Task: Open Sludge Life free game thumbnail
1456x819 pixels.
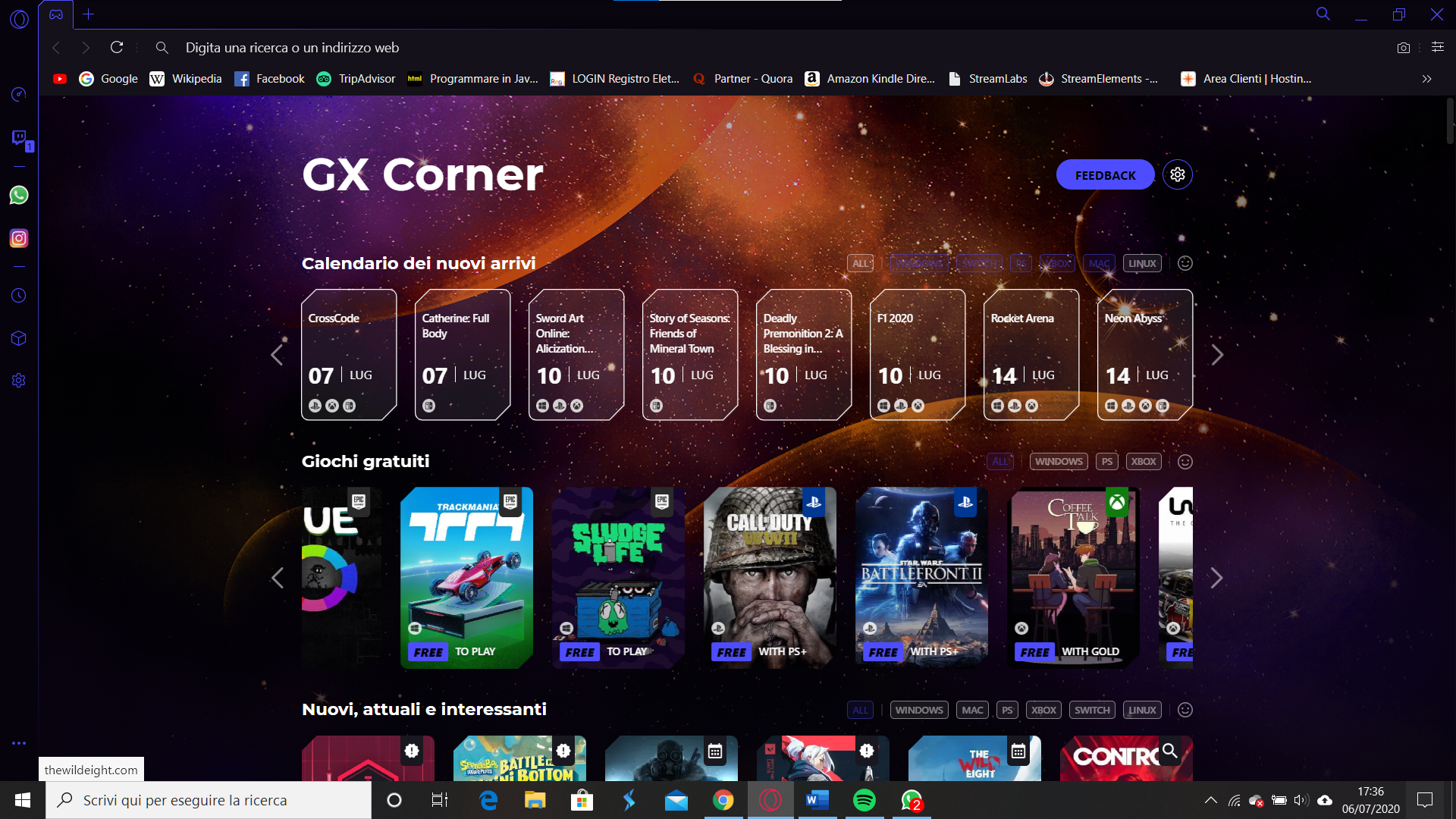Action: tap(618, 578)
